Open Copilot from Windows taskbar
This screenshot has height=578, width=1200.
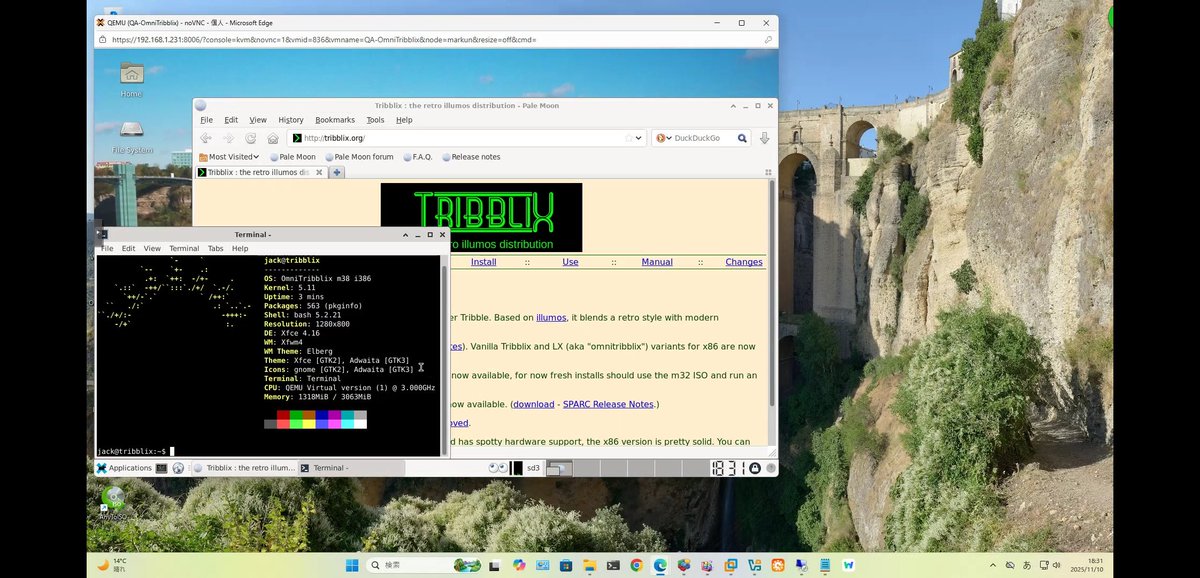click(519, 565)
